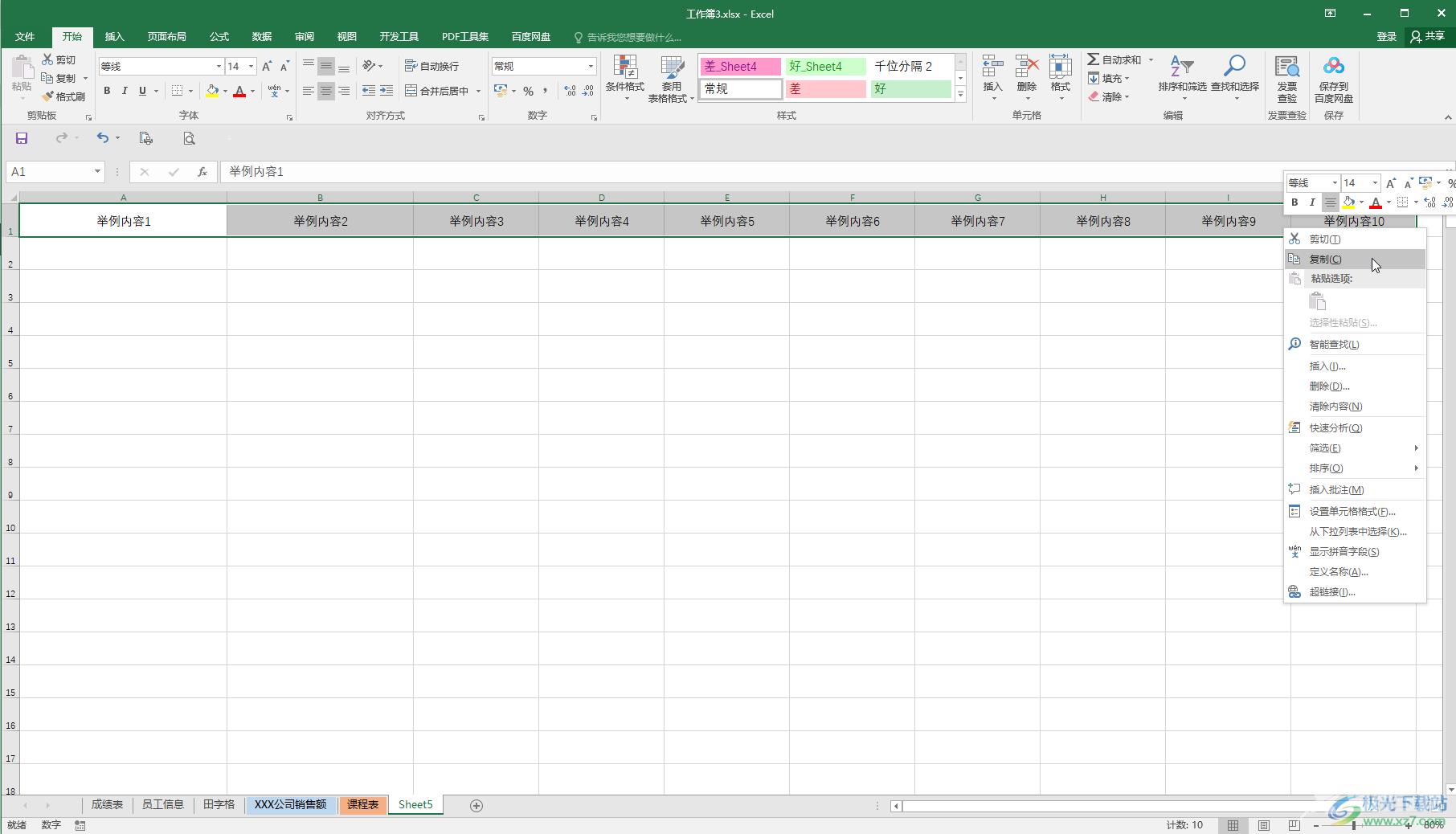Viewport: 1456px width, 834px height.
Task: Click the Comma Style icon in the Number group
Action: coord(545,91)
